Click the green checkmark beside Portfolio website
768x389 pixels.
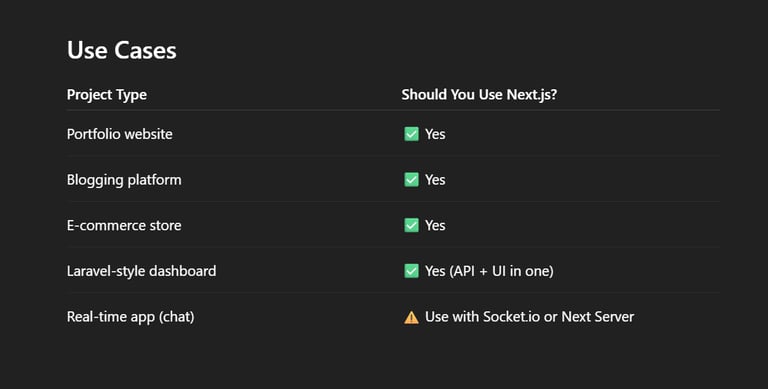pos(411,134)
